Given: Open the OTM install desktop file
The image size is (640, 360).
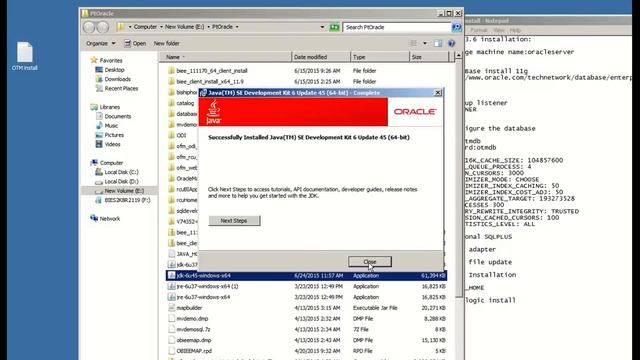Looking at the screenshot, I should [24, 56].
